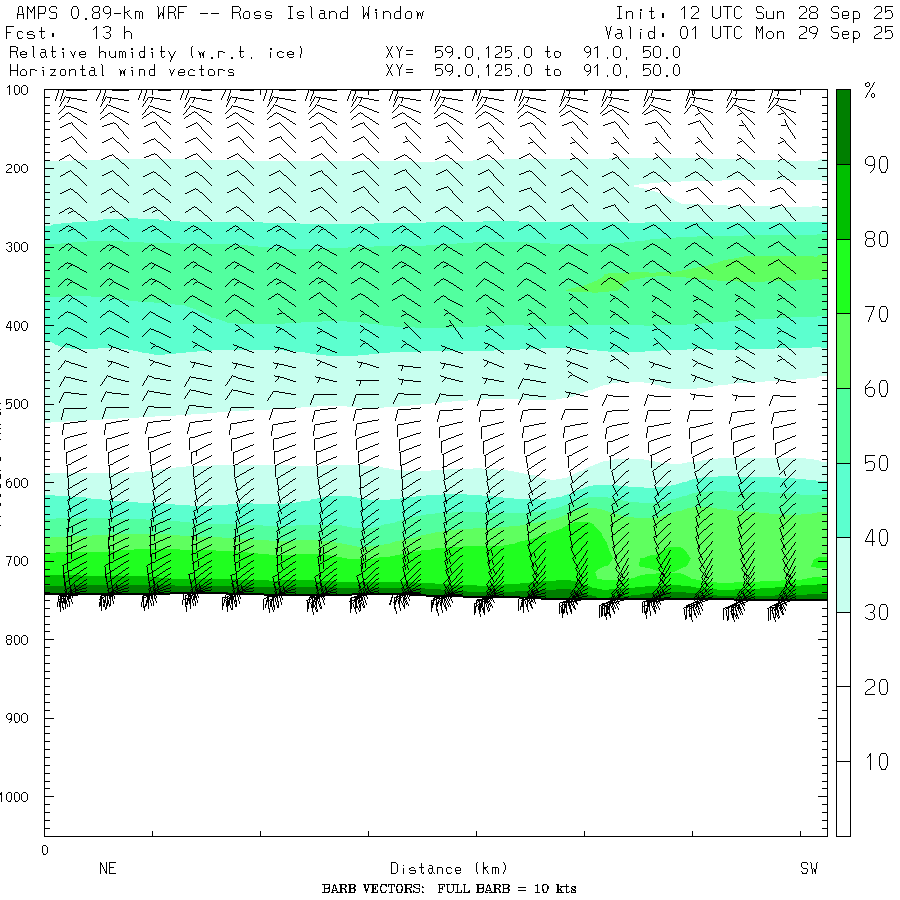Screen dimensions: 900x900
Task: Click the bright green colorbar segment between 70 and 80
Action: pos(843,276)
